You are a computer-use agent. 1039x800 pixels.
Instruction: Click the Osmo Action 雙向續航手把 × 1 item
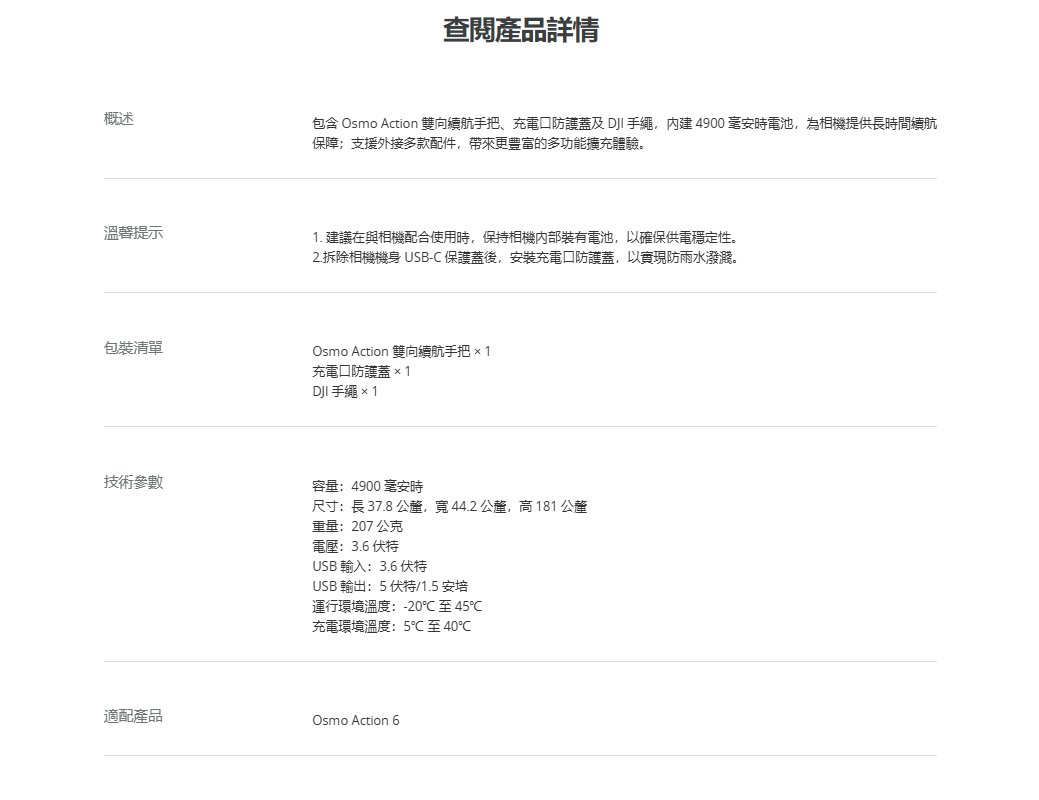(401, 351)
